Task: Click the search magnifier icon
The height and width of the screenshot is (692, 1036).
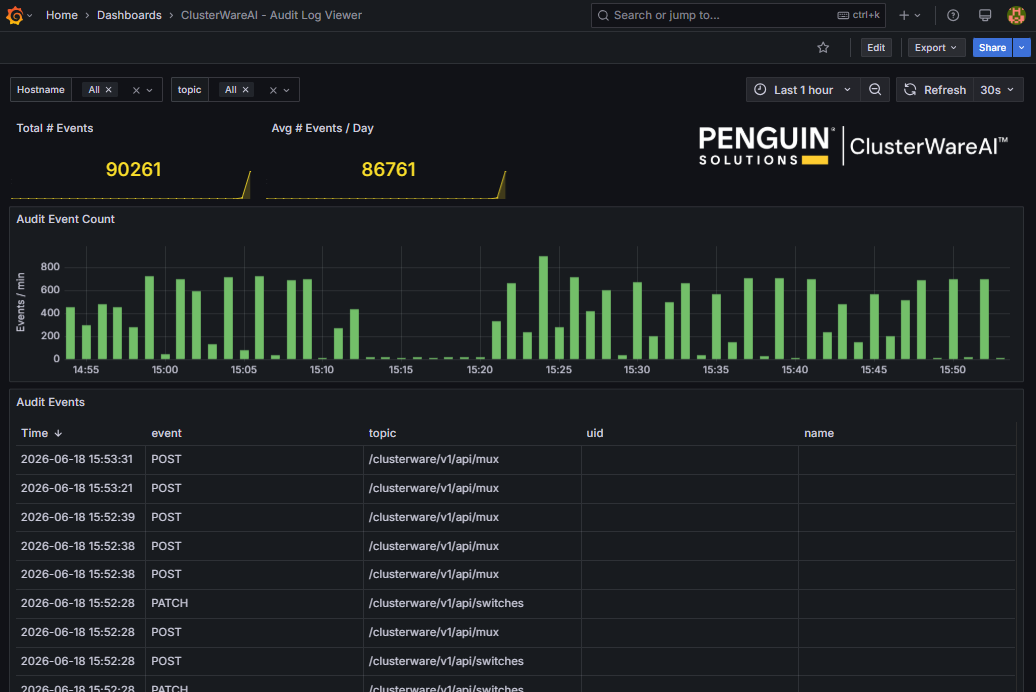Action: pos(603,15)
